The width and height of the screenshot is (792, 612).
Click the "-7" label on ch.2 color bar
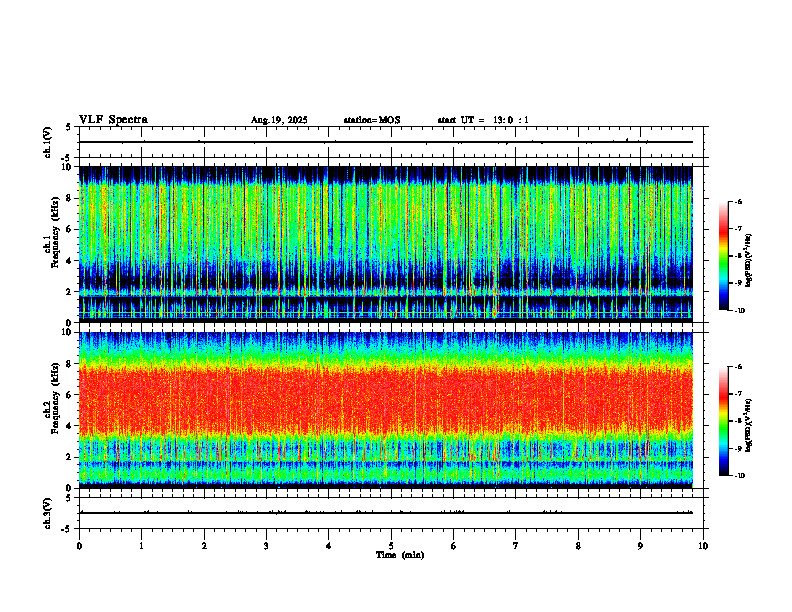click(x=738, y=393)
